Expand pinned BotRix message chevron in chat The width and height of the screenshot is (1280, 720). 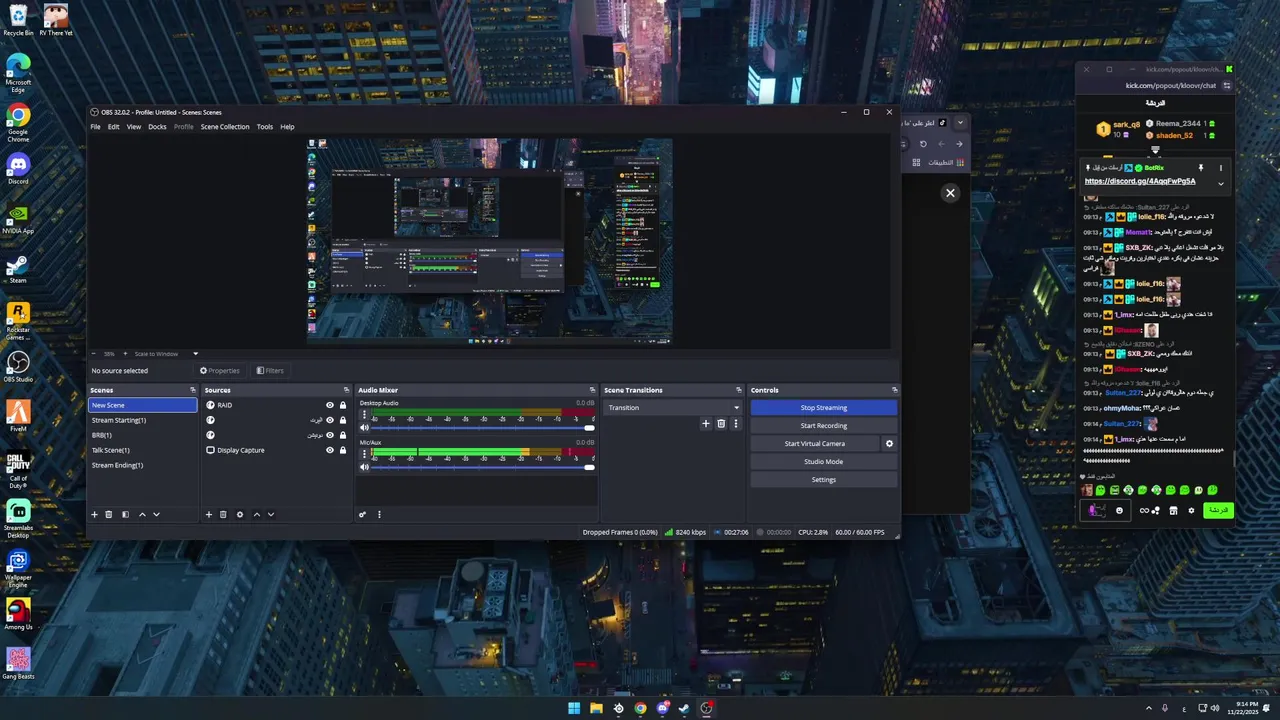tap(1220, 183)
